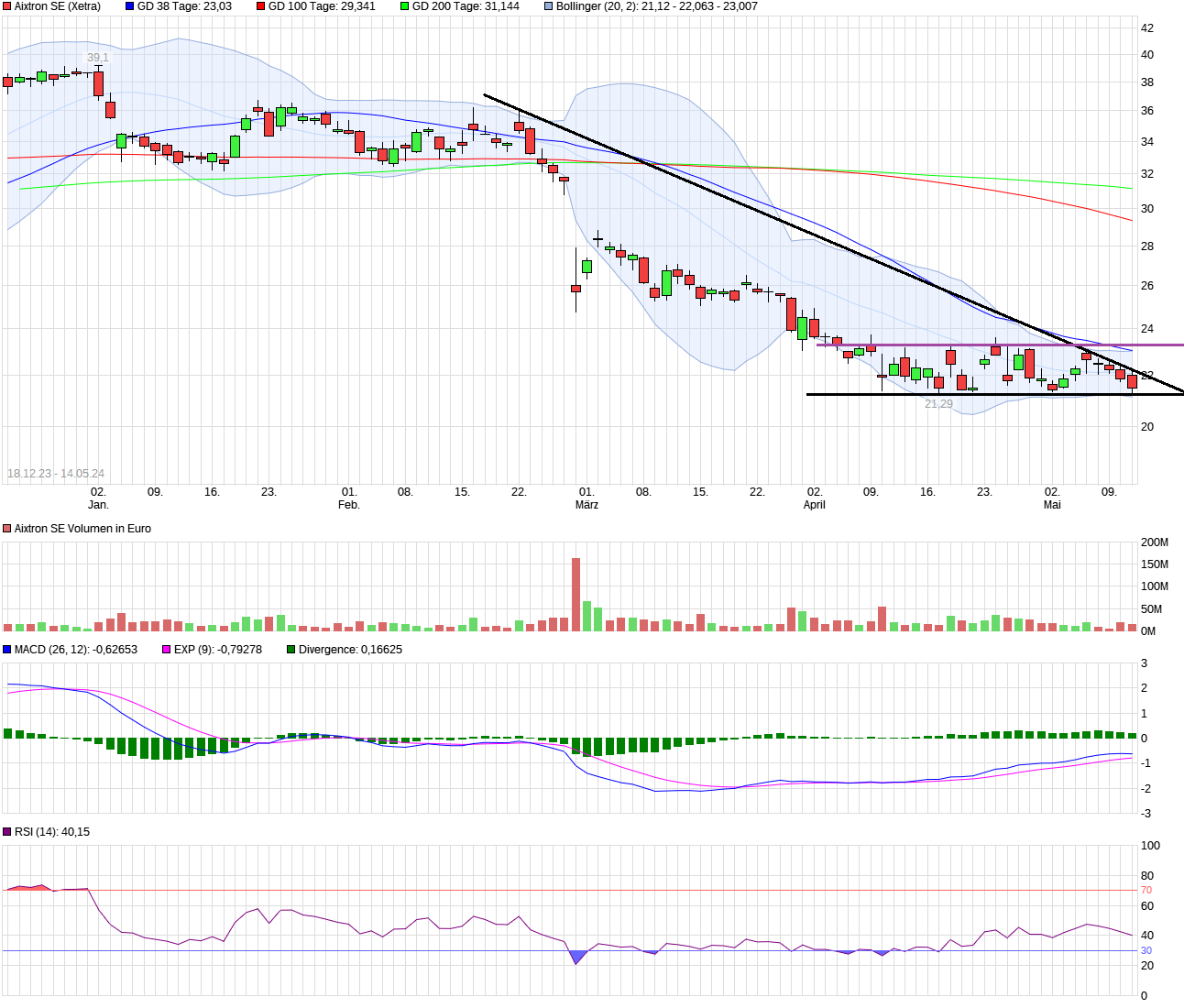Image resolution: width=1184 pixels, height=1008 pixels.
Task: Click the RSI axis value 100
Action: (1150, 846)
